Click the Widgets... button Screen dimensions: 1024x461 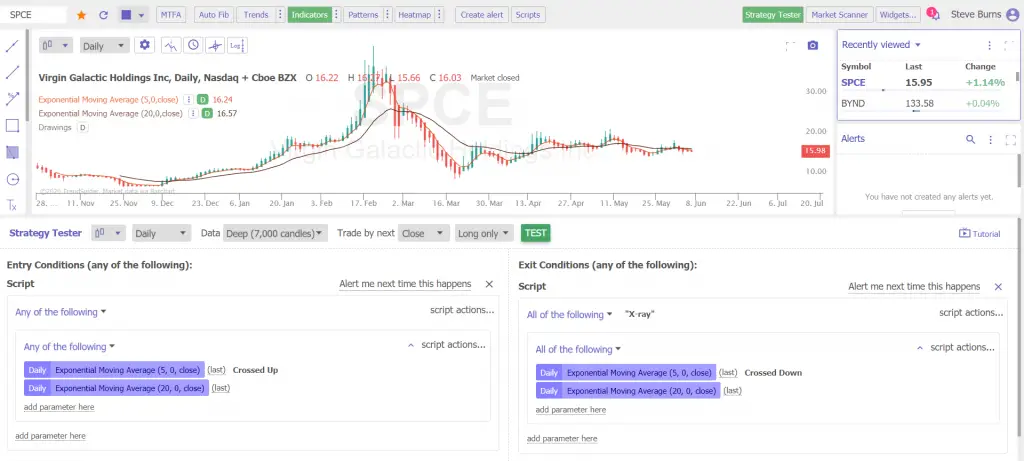(898, 14)
